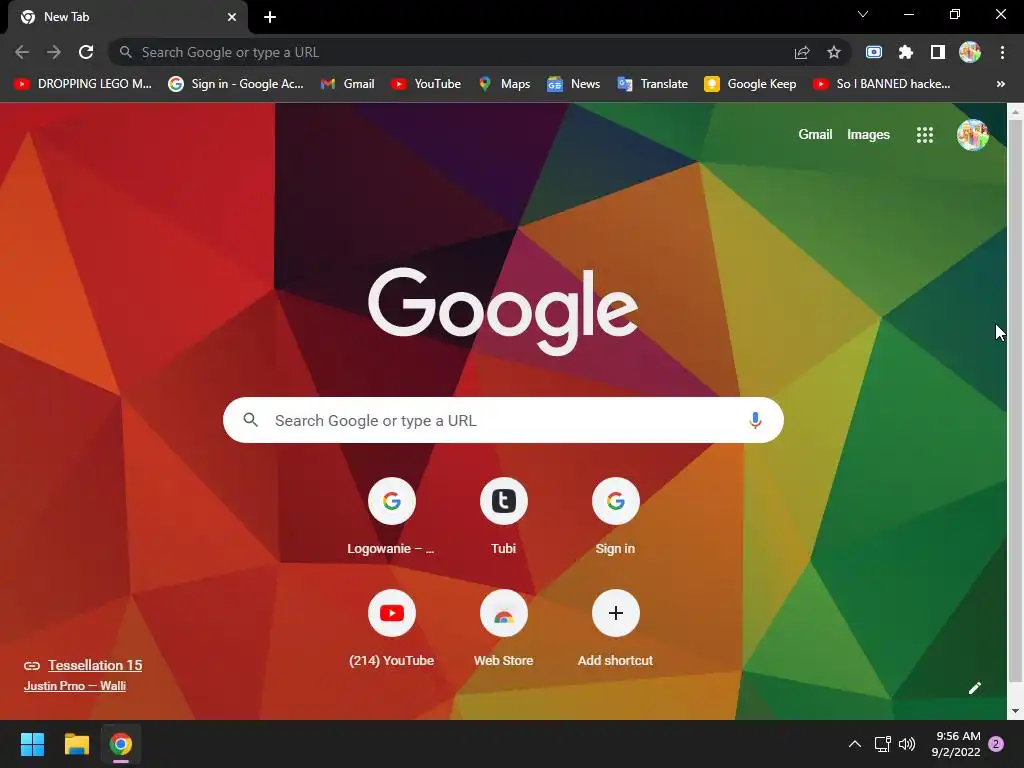Viewport: 1024px width, 768px height.
Task: Open the DROPPING LEGO bookmark
Action: 83,84
